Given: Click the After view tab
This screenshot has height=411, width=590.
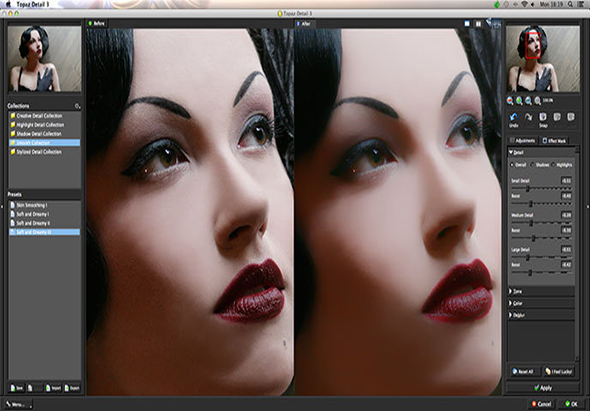Looking at the screenshot, I should click(x=304, y=23).
